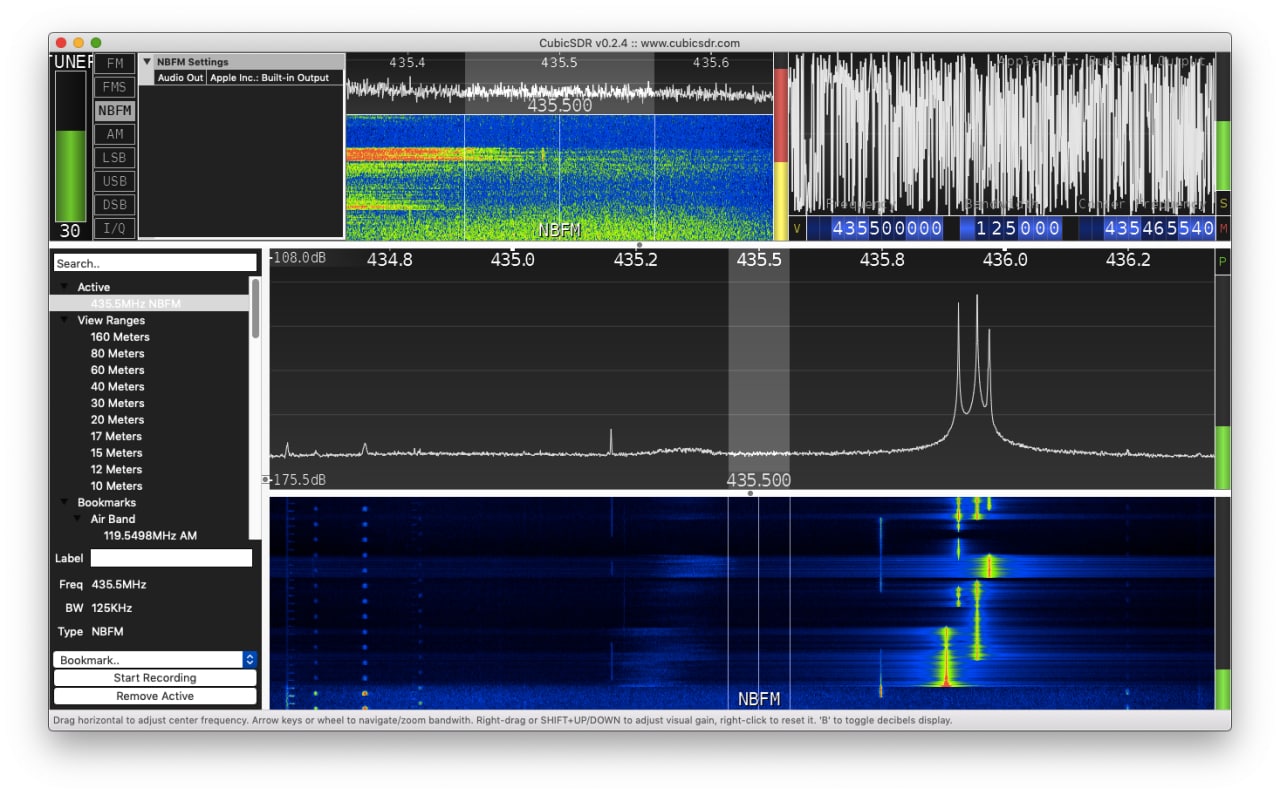
Task: Click the NBFM mode button
Action: pos(114,111)
